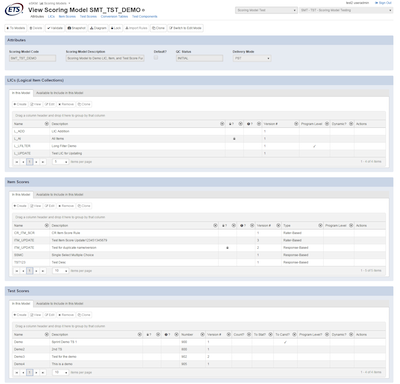Open Available to Include tab under LICs
400x384 pixels.
(x=60, y=93)
